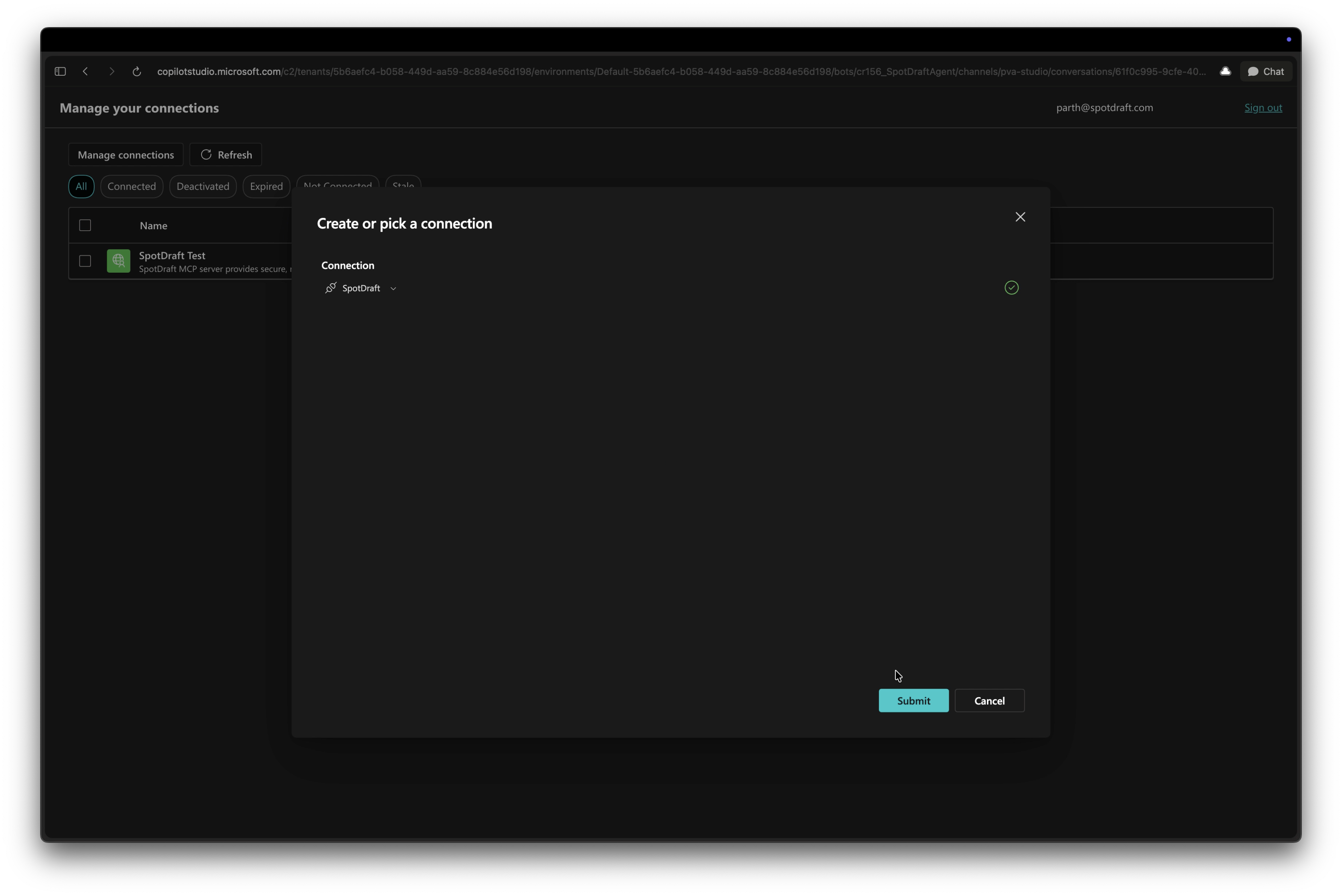Click the Sign out link
Viewport: 1342px width, 896px height.
click(1263, 108)
